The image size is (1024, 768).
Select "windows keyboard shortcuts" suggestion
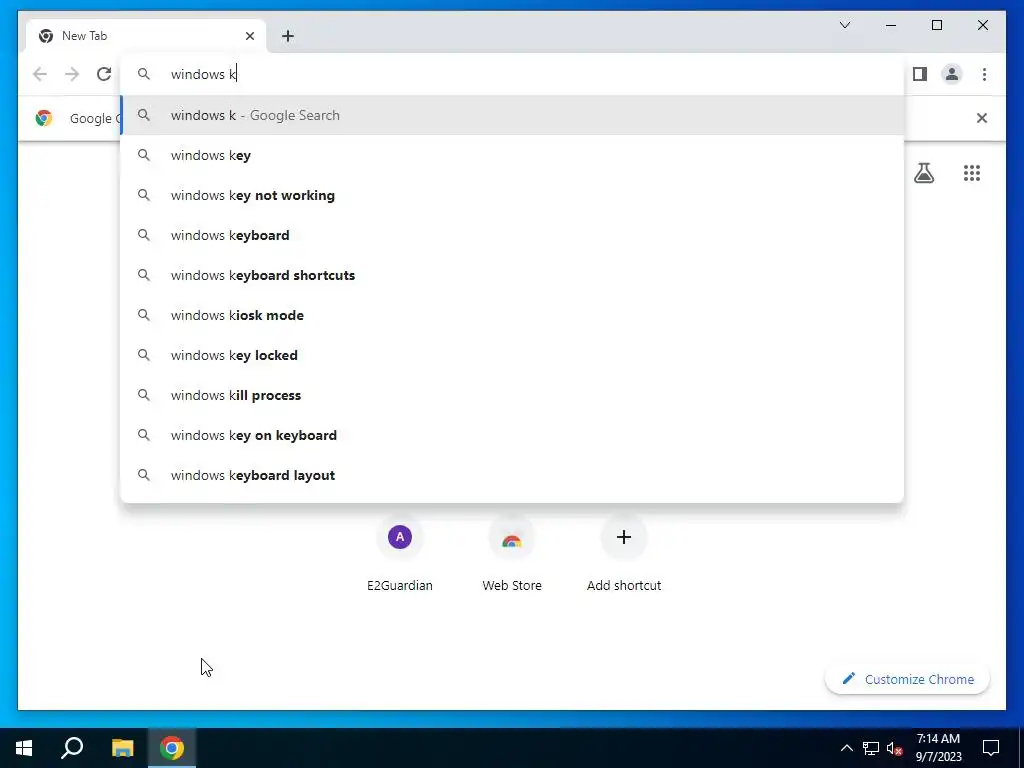[x=512, y=275]
